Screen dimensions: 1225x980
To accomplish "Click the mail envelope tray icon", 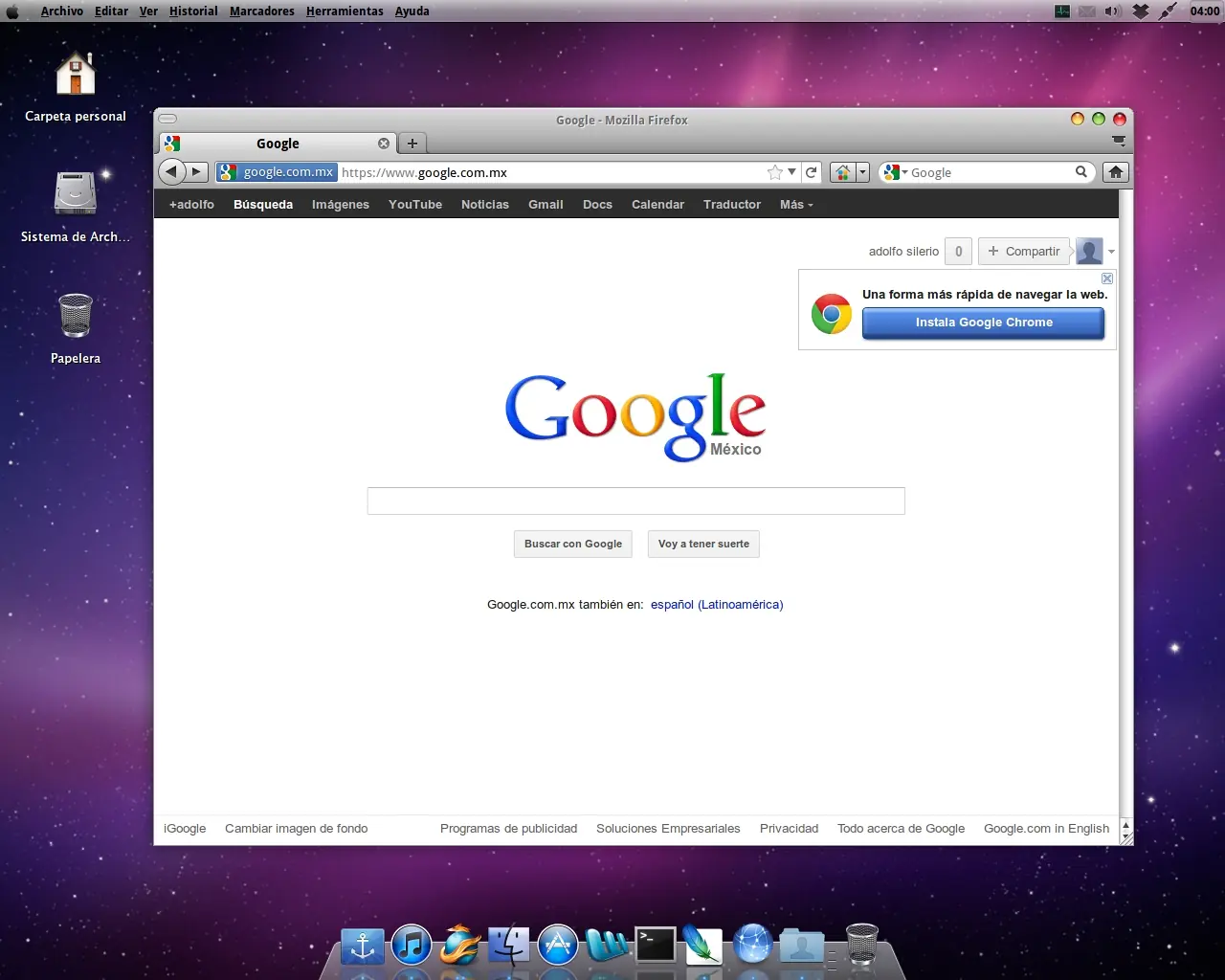I will [x=1087, y=11].
